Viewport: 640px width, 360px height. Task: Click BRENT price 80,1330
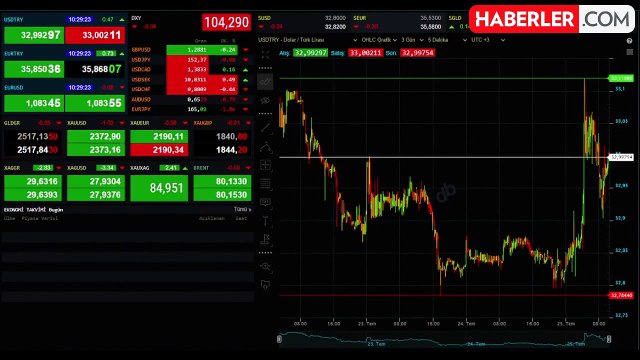222,181
